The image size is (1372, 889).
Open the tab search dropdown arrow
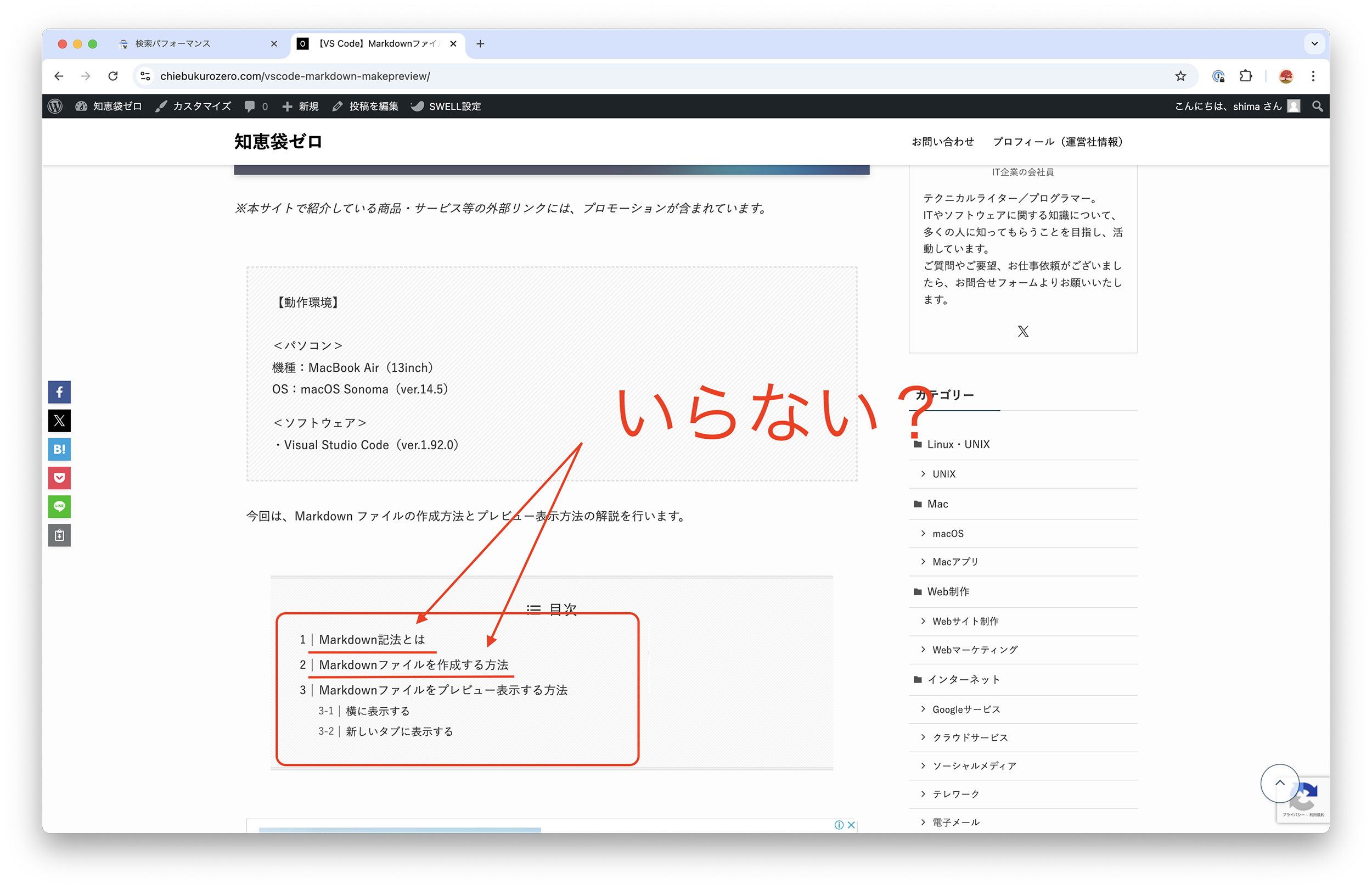click(x=1314, y=44)
